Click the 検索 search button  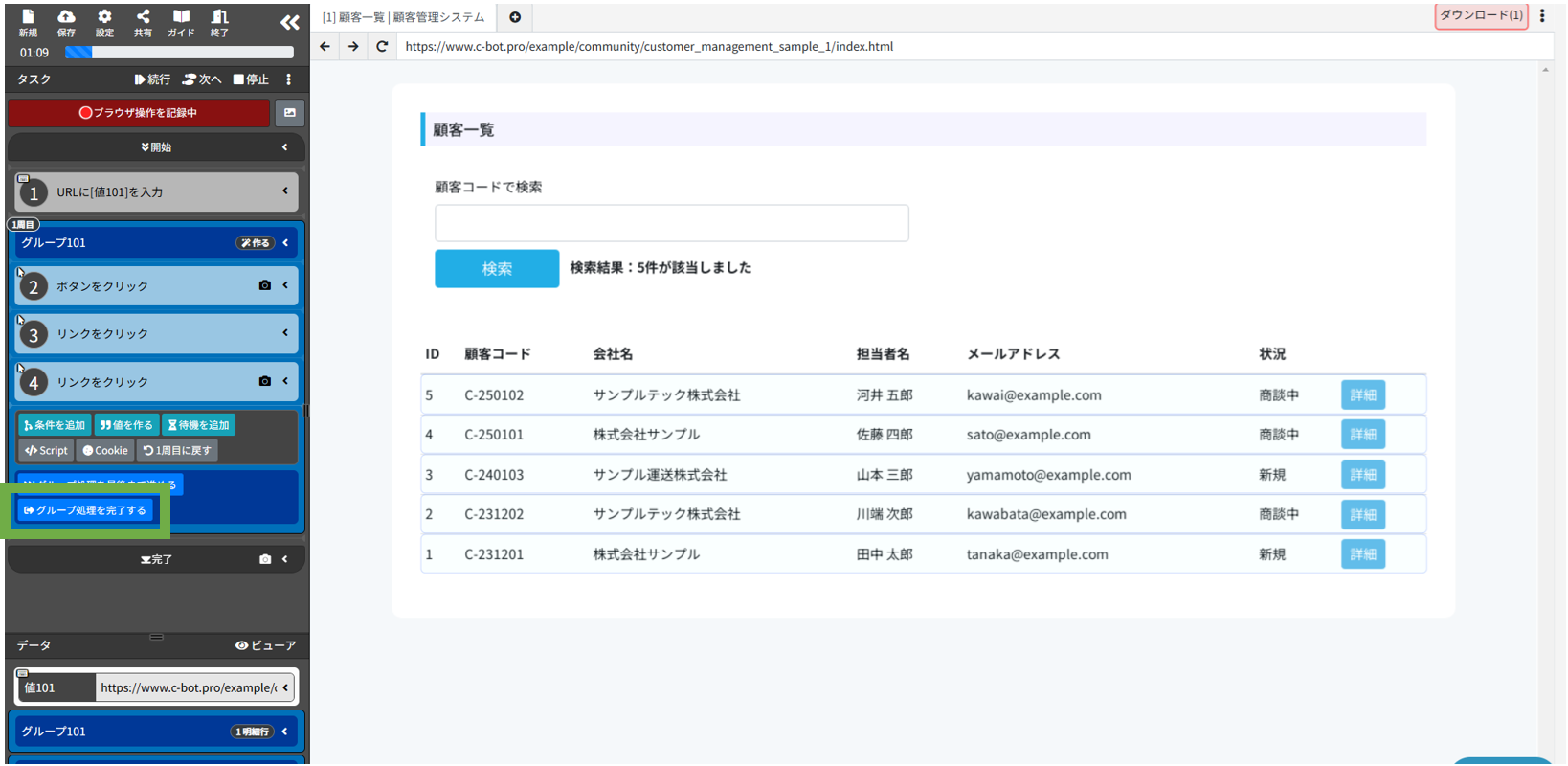pos(497,269)
